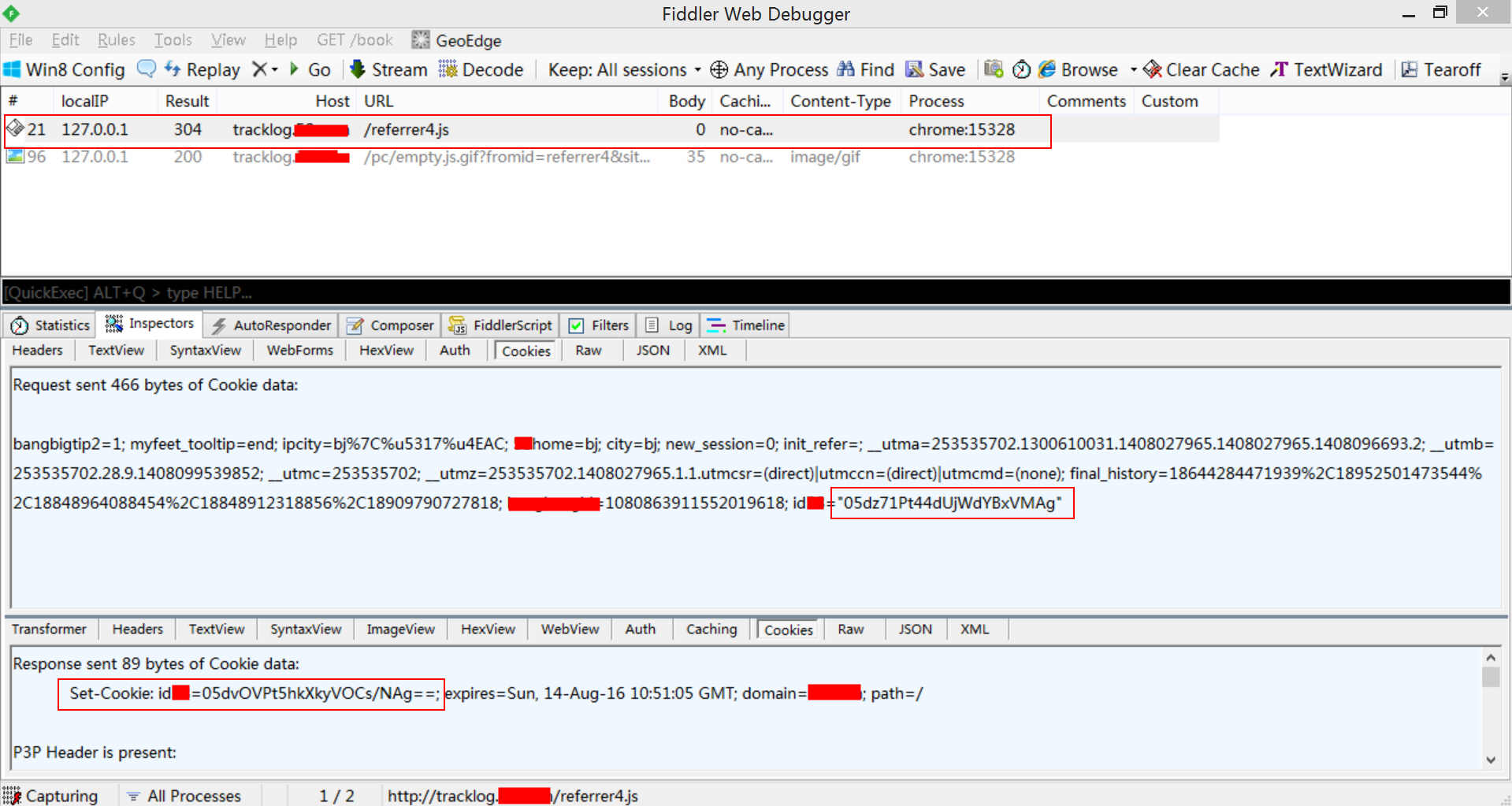Open the Edit menu
1512x806 pixels.
pos(65,40)
